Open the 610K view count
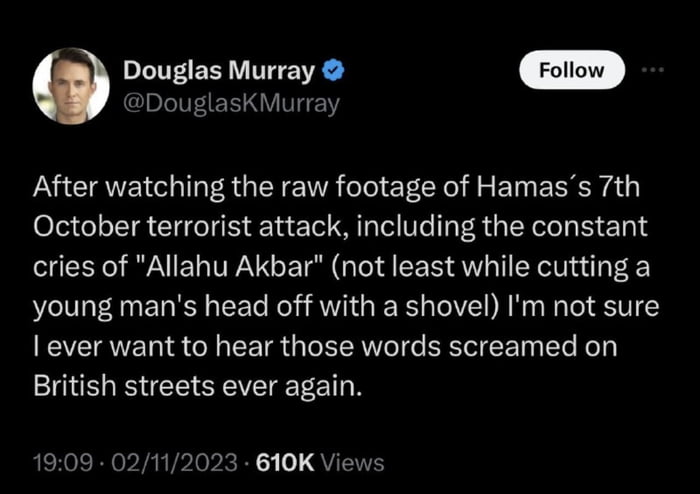 (285, 462)
